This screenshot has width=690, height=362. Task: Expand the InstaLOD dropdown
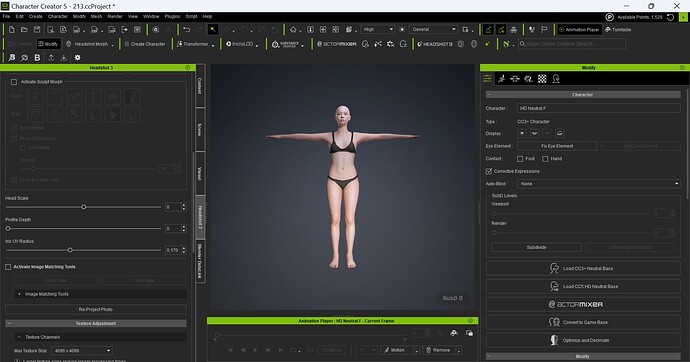coord(257,45)
